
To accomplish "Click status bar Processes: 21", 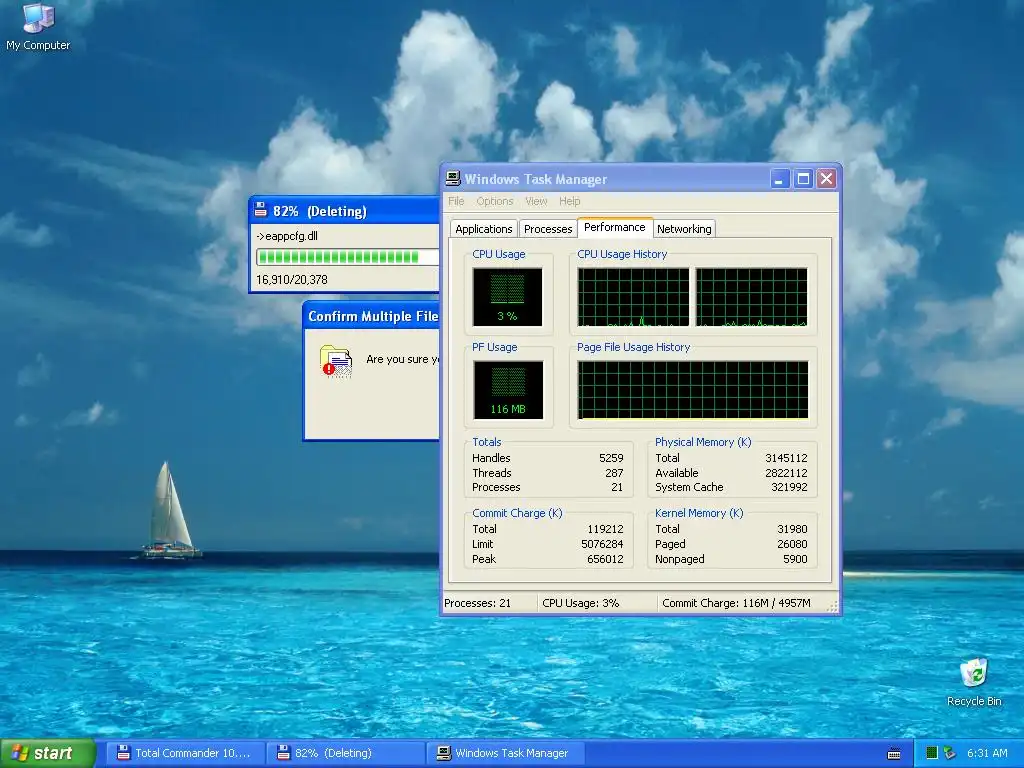I will coord(477,603).
